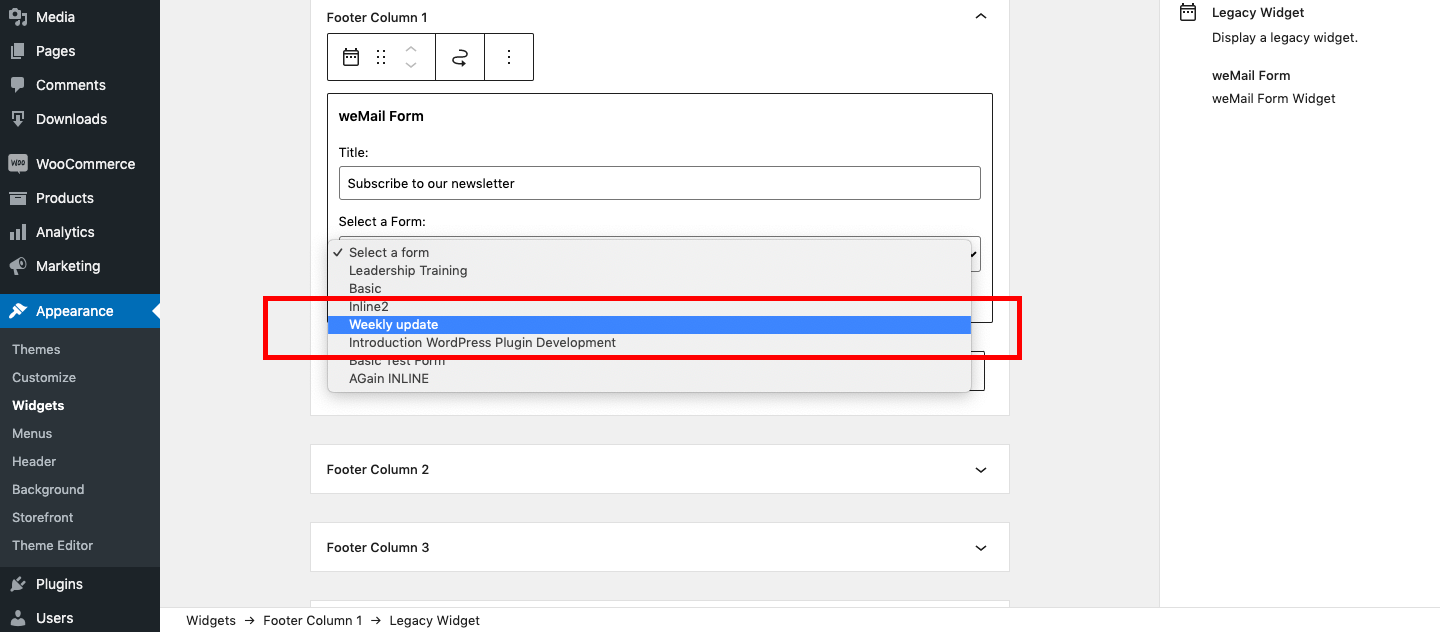Select the WooCommerce icon in admin menu
1440x632 pixels.
pos(20,163)
